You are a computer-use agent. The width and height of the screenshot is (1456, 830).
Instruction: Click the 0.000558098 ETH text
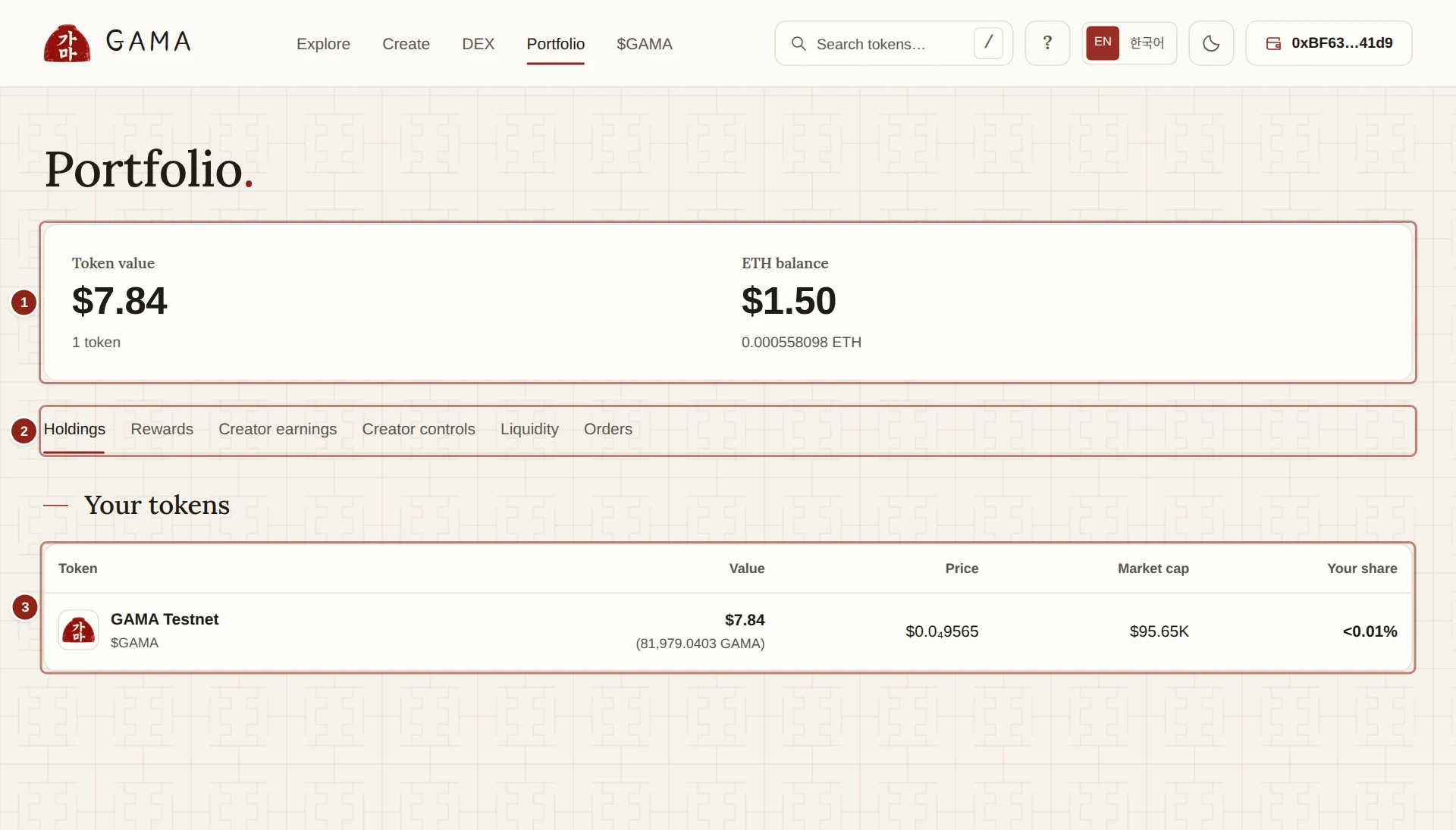(x=802, y=343)
